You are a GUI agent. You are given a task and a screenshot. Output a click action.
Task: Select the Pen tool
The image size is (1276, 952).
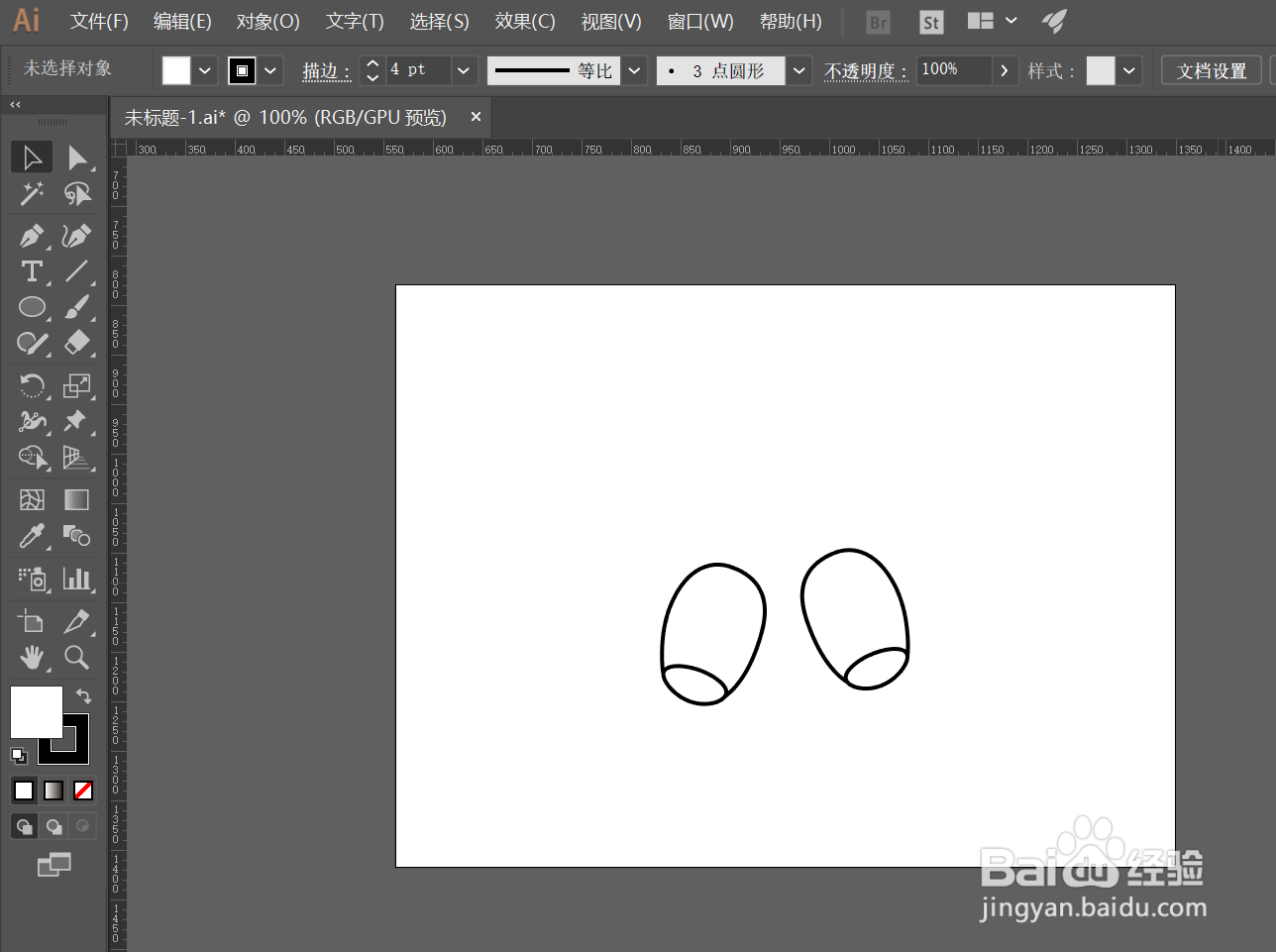[32, 236]
